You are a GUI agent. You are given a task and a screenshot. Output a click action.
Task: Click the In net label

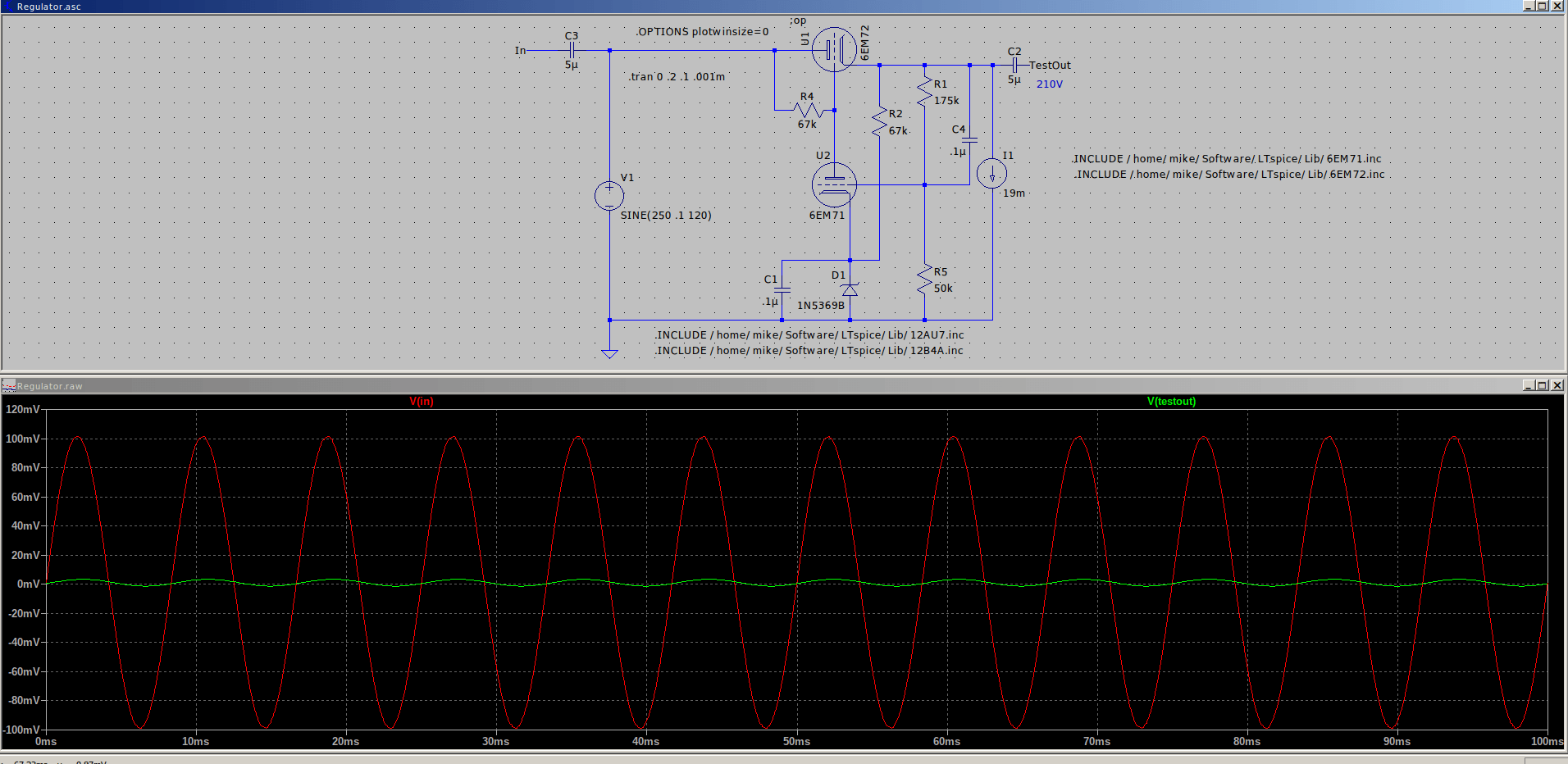point(520,50)
